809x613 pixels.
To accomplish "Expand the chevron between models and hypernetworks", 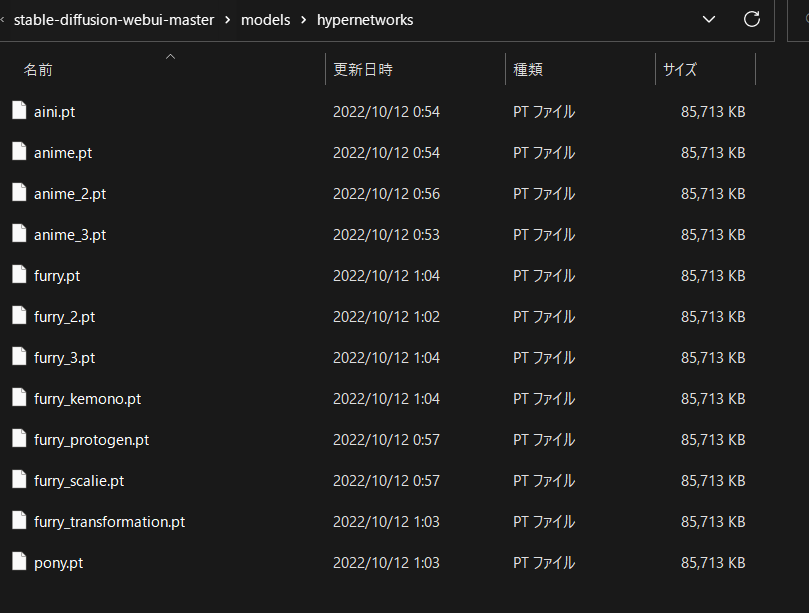I will 304,20.
